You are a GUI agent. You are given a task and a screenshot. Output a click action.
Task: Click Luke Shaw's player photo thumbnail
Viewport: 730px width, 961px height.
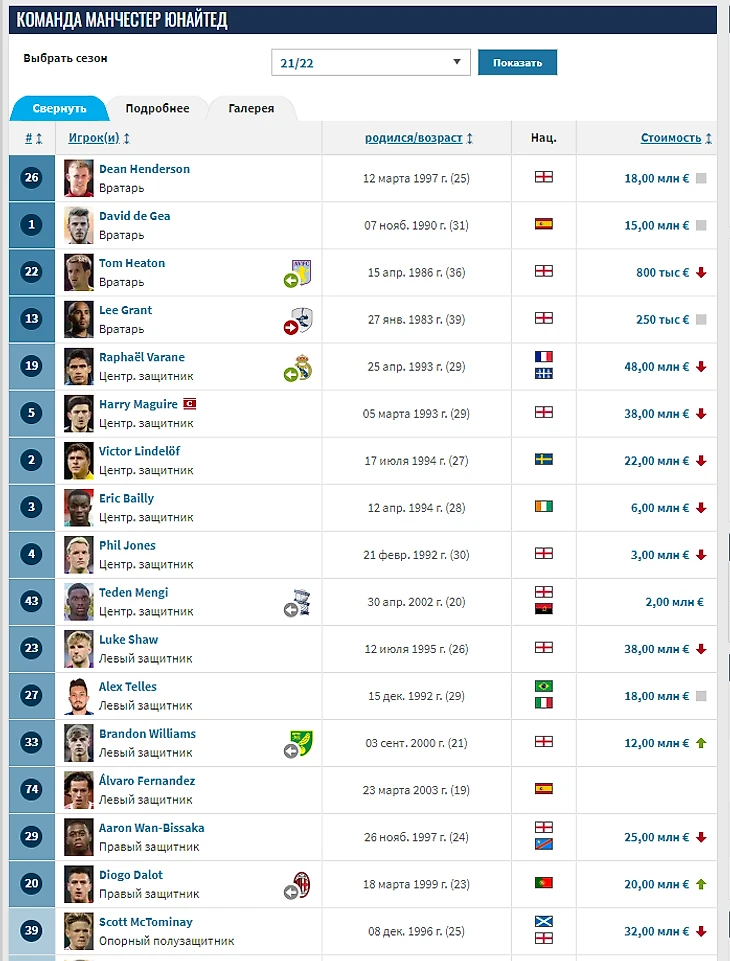click(79, 648)
